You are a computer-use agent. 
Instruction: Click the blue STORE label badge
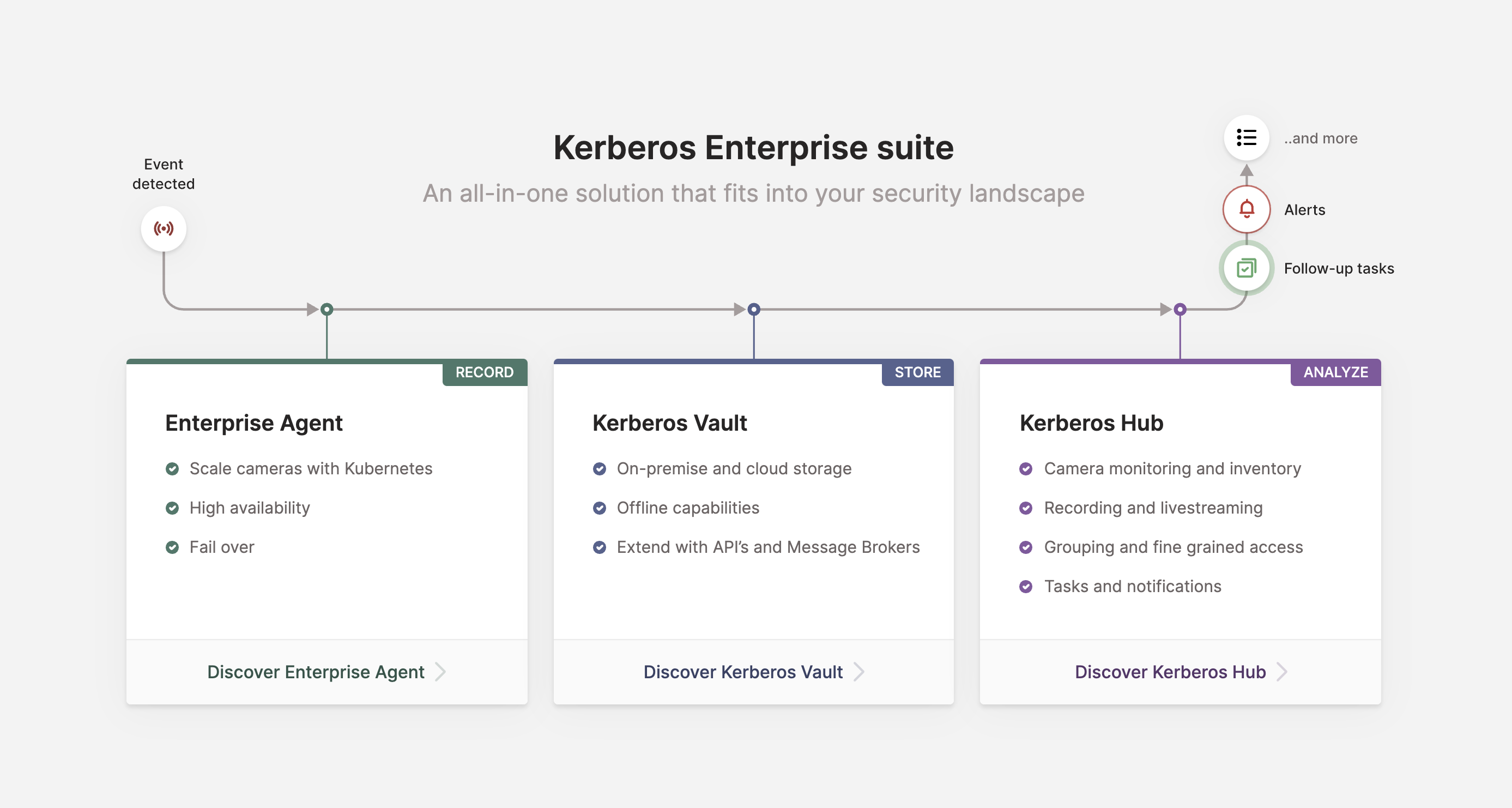tap(917, 372)
